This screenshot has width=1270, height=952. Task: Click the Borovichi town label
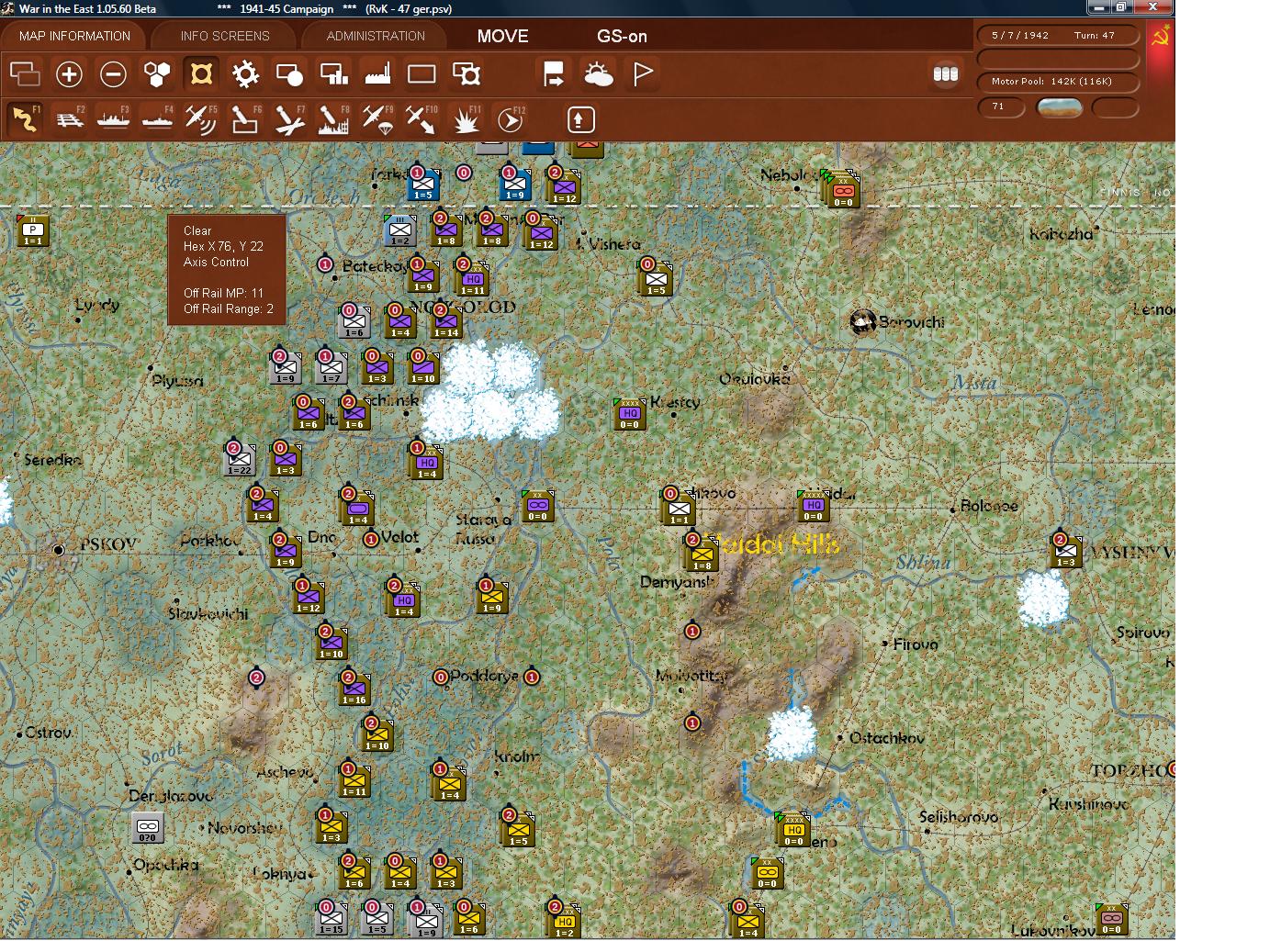pyautogui.click(x=911, y=322)
